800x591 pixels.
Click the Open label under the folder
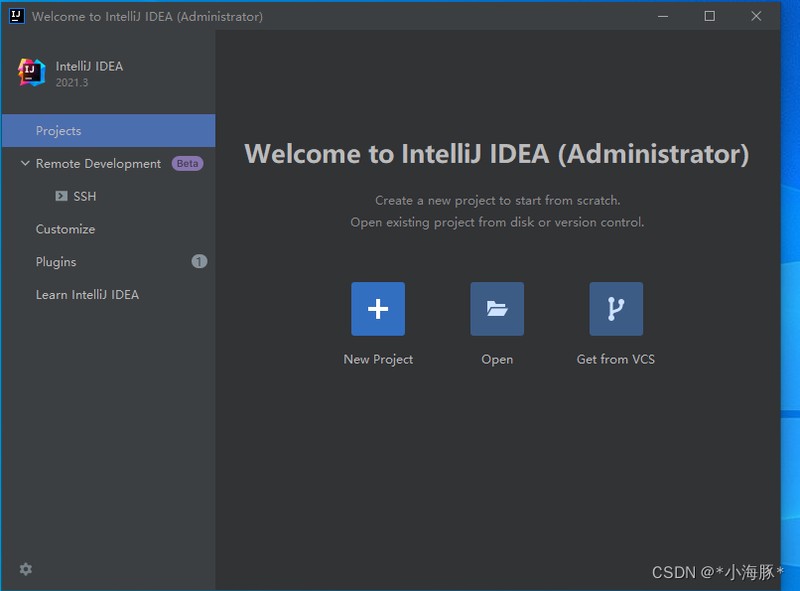(x=497, y=360)
